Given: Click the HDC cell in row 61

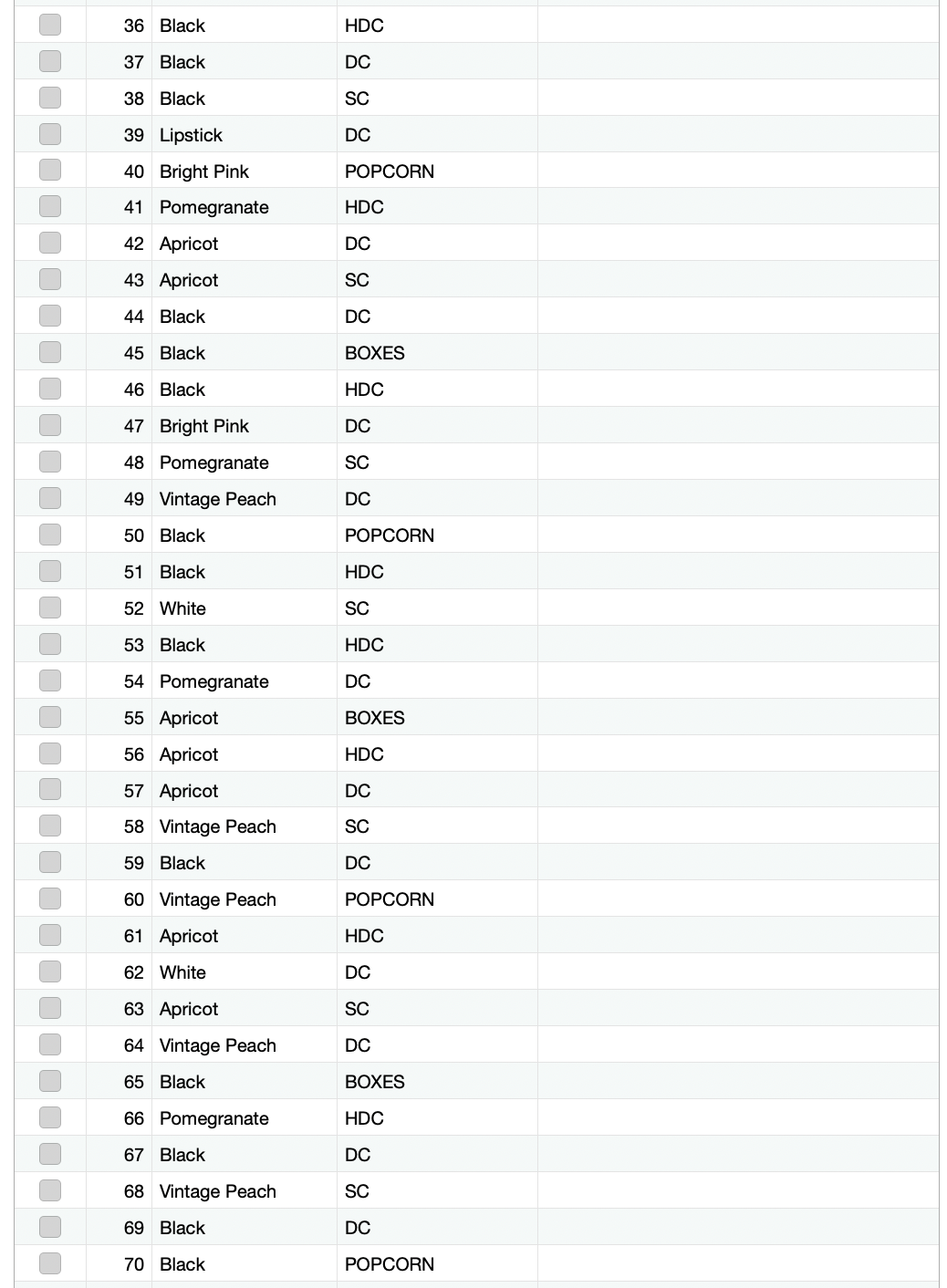Looking at the screenshot, I should tap(437, 936).
